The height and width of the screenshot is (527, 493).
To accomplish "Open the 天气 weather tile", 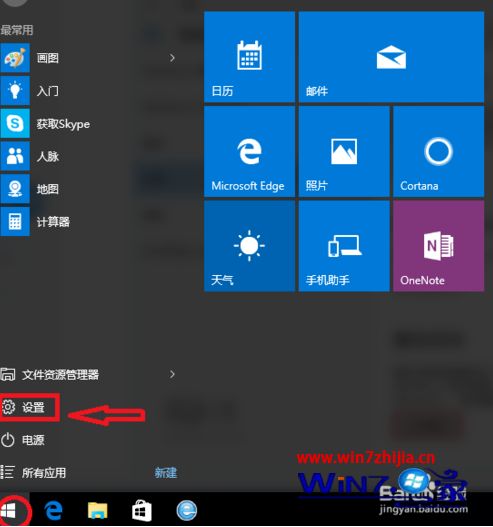I will coord(249,246).
